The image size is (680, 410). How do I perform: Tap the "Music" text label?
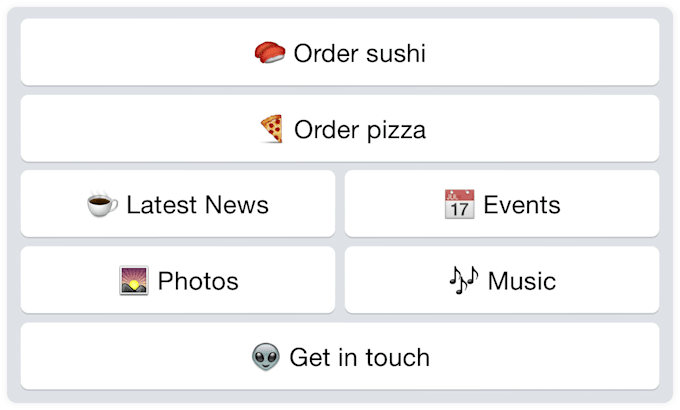coord(521,281)
